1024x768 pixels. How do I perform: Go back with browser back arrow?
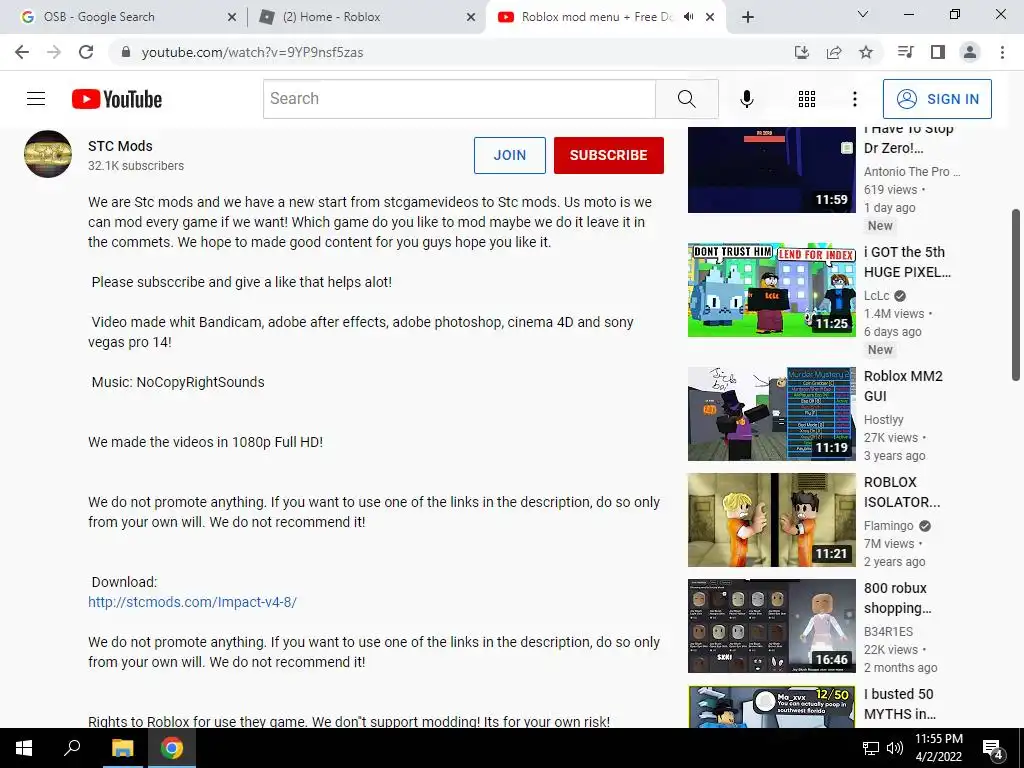(22, 52)
